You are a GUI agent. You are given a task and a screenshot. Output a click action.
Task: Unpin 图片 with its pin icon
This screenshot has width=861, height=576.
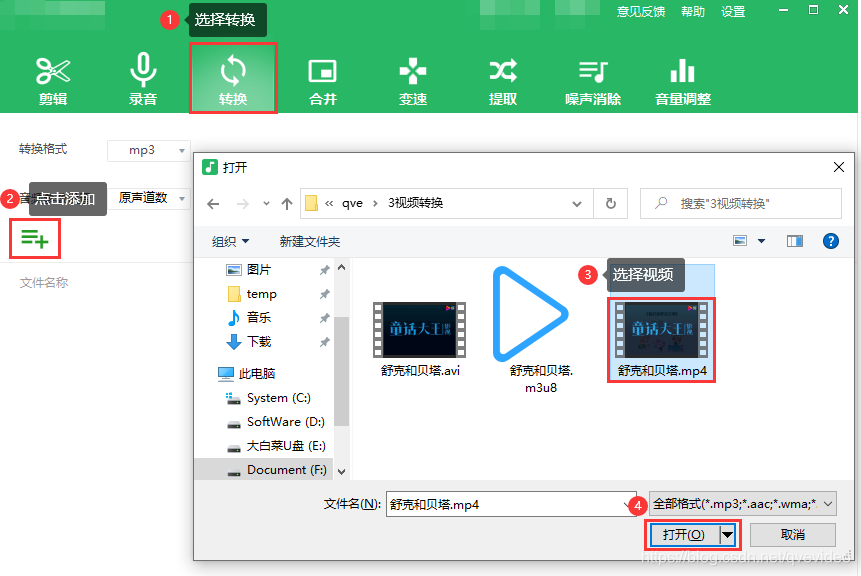[325, 270]
